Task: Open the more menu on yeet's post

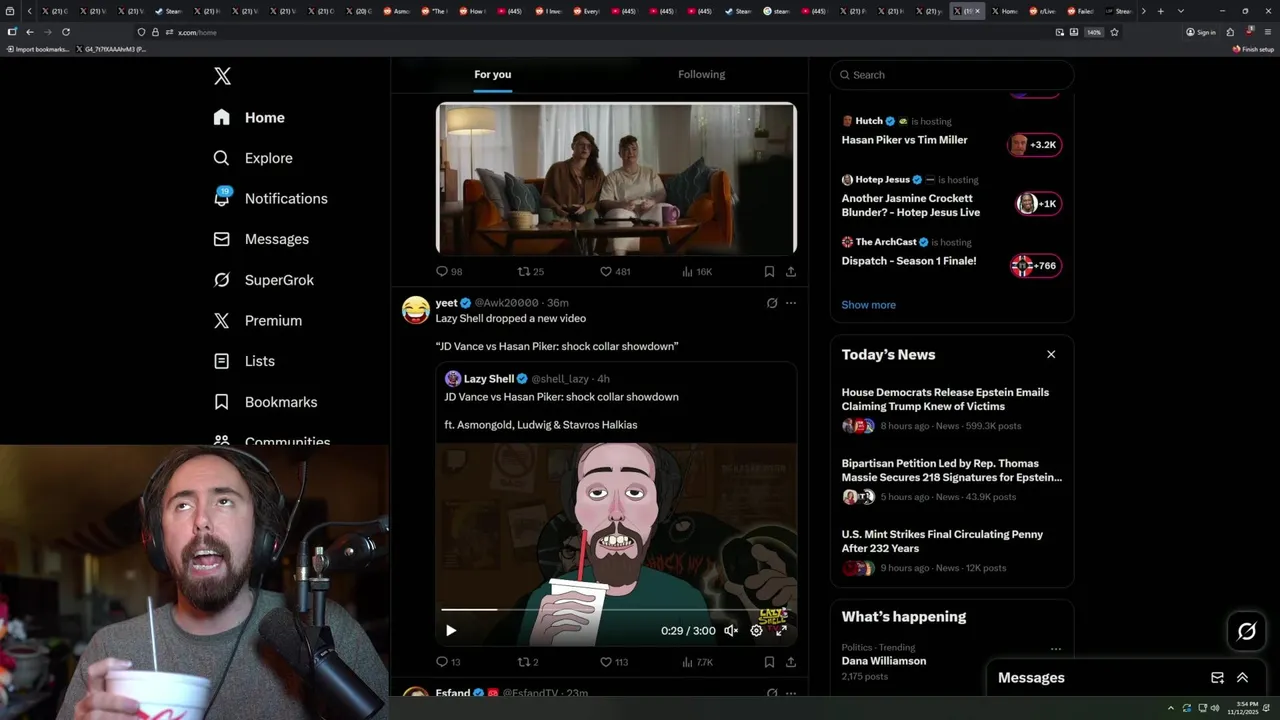Action: (791, 303)
